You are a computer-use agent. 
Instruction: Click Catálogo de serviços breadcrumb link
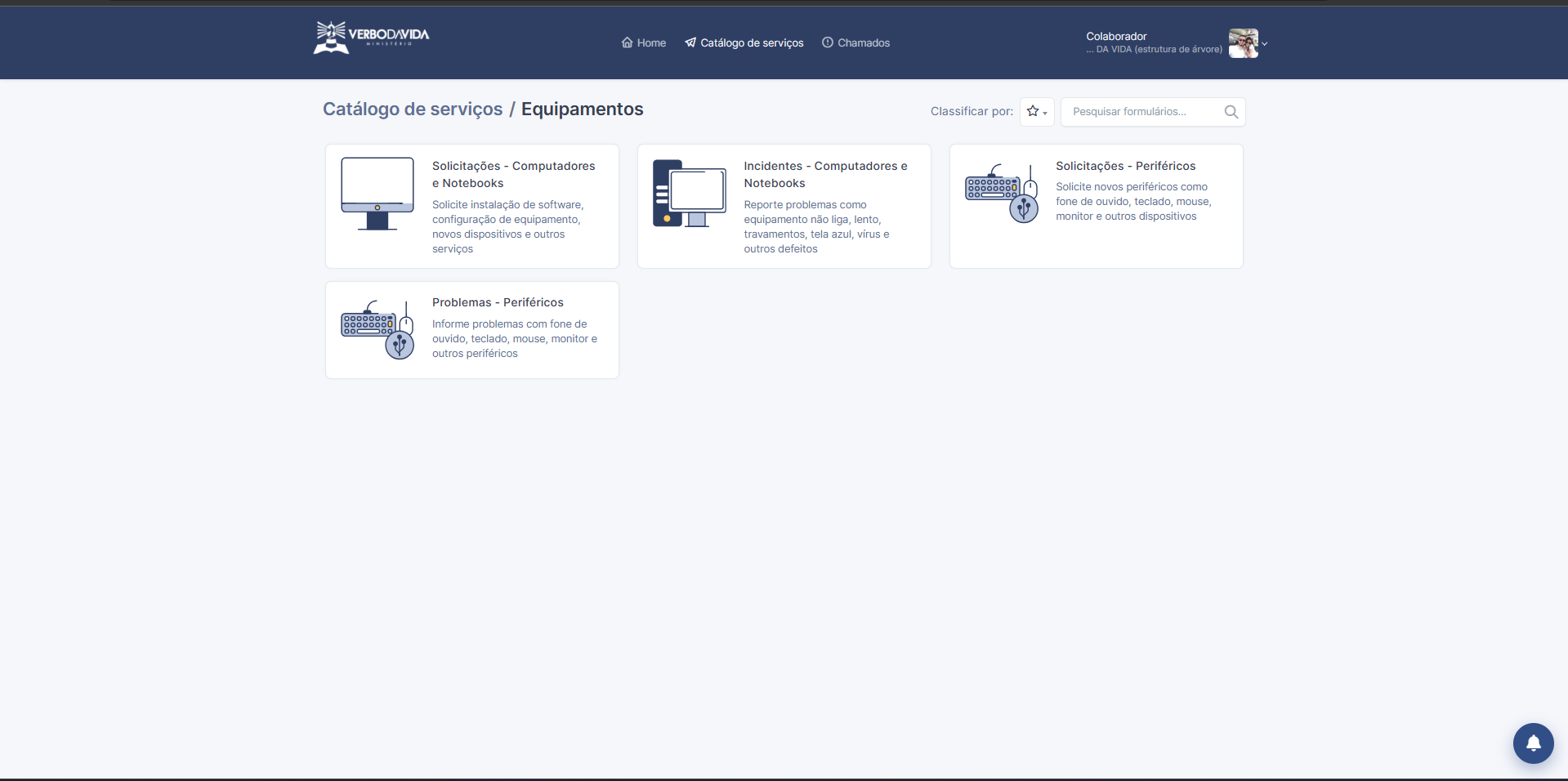(413, 109)
